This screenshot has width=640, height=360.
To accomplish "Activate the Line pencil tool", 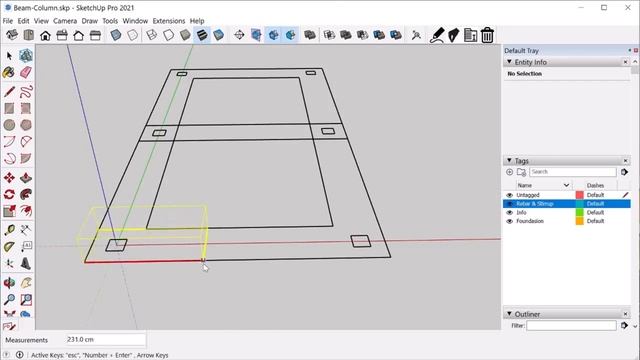I will pyautogui.click(x=9, y=91).
